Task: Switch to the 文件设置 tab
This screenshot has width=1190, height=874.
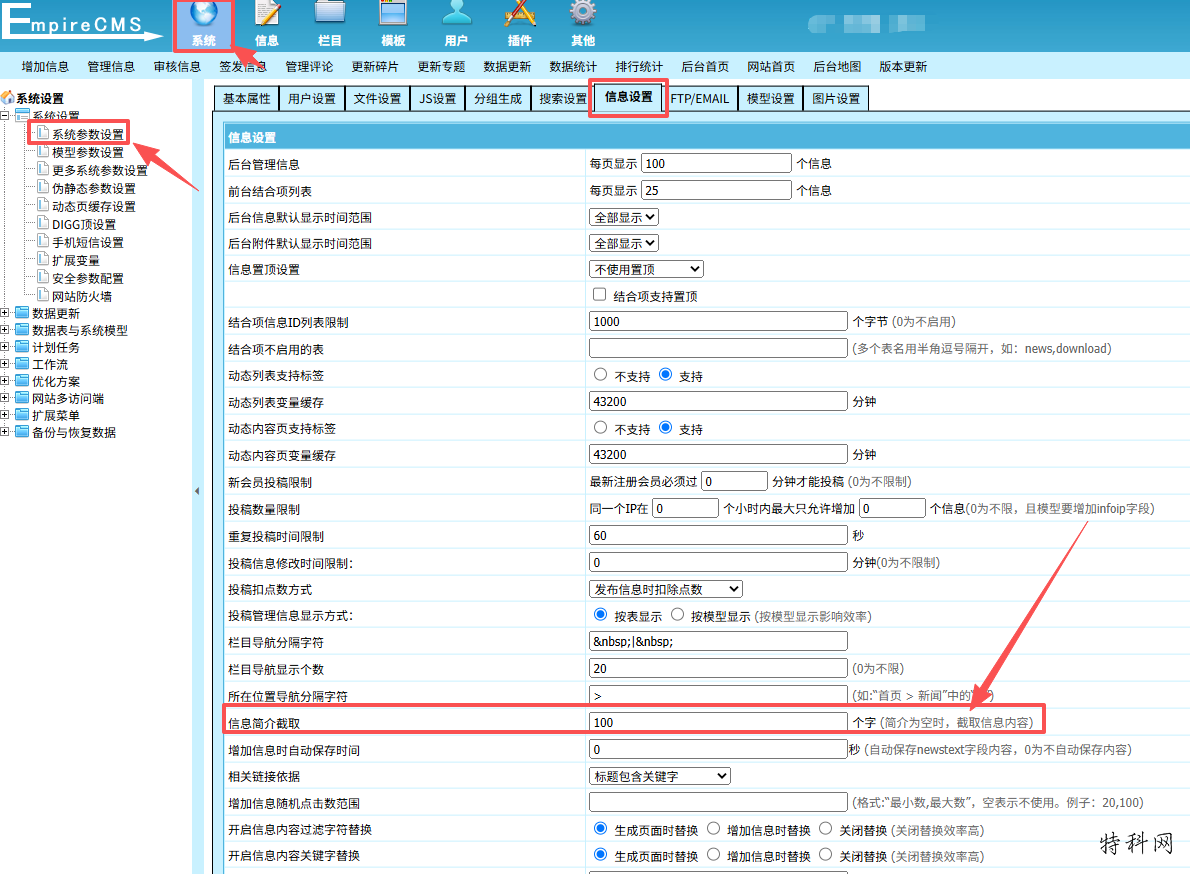Action: [x=377, y=99]
